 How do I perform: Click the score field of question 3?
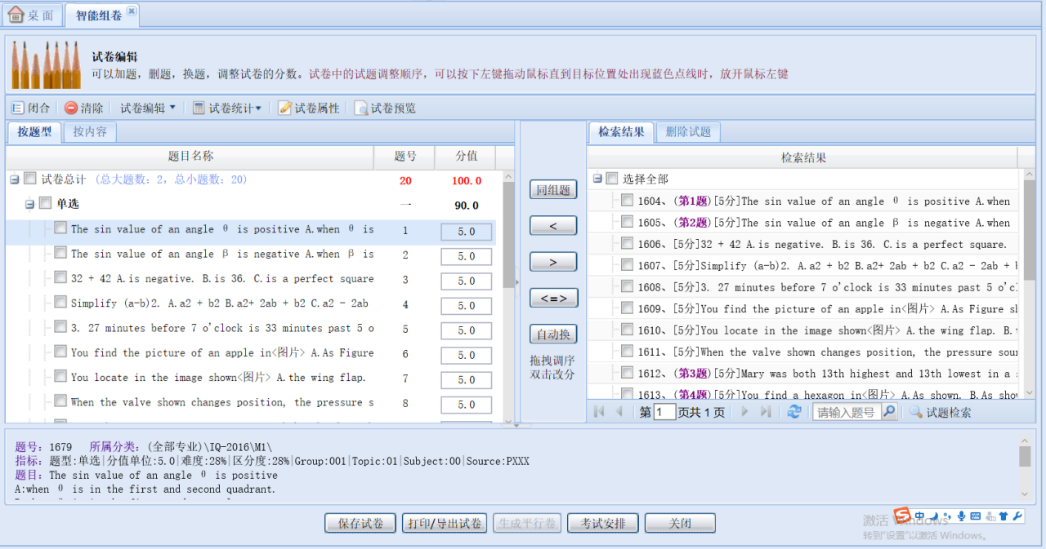466,281
